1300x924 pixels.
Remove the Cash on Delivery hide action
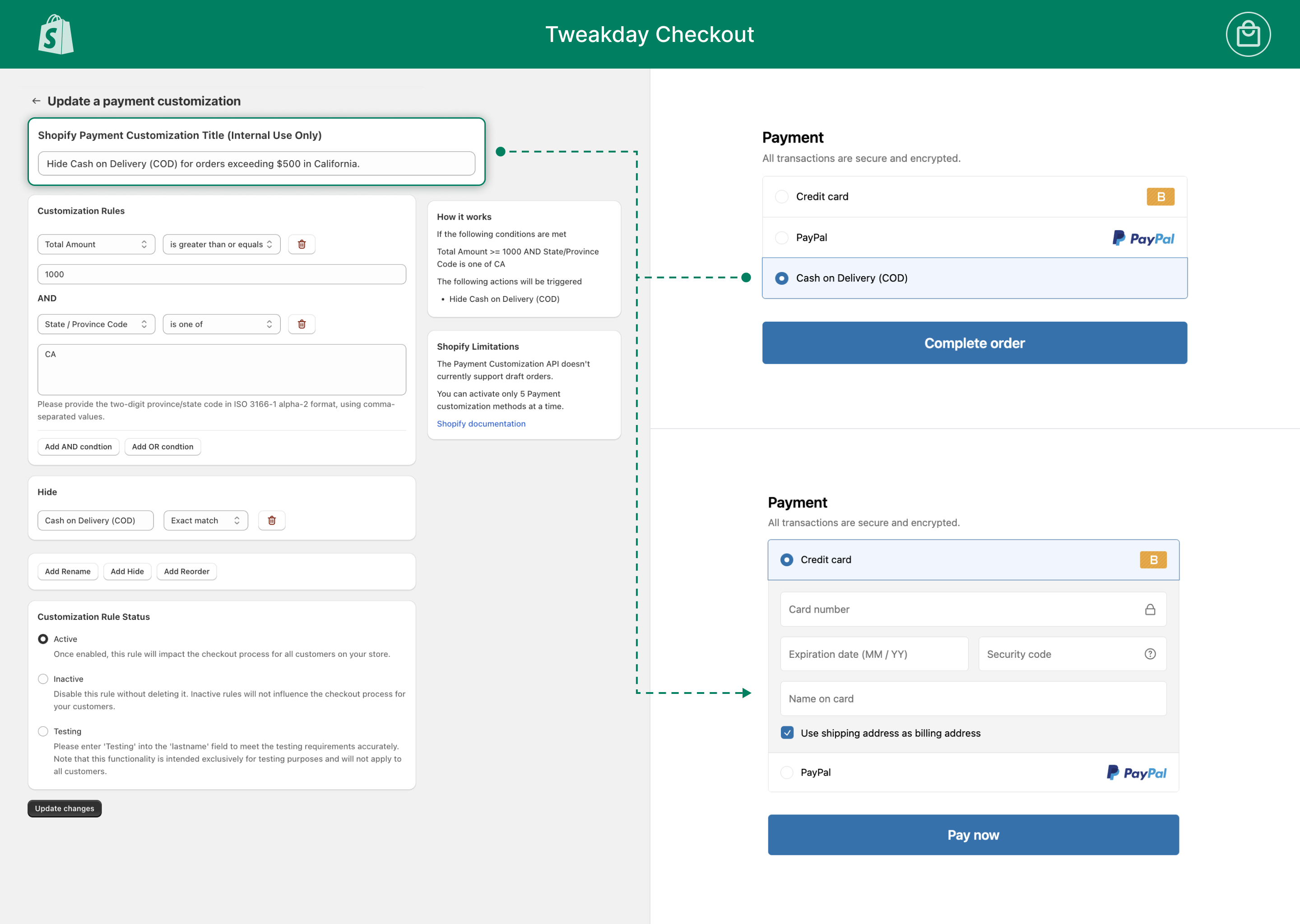(271, 520)
